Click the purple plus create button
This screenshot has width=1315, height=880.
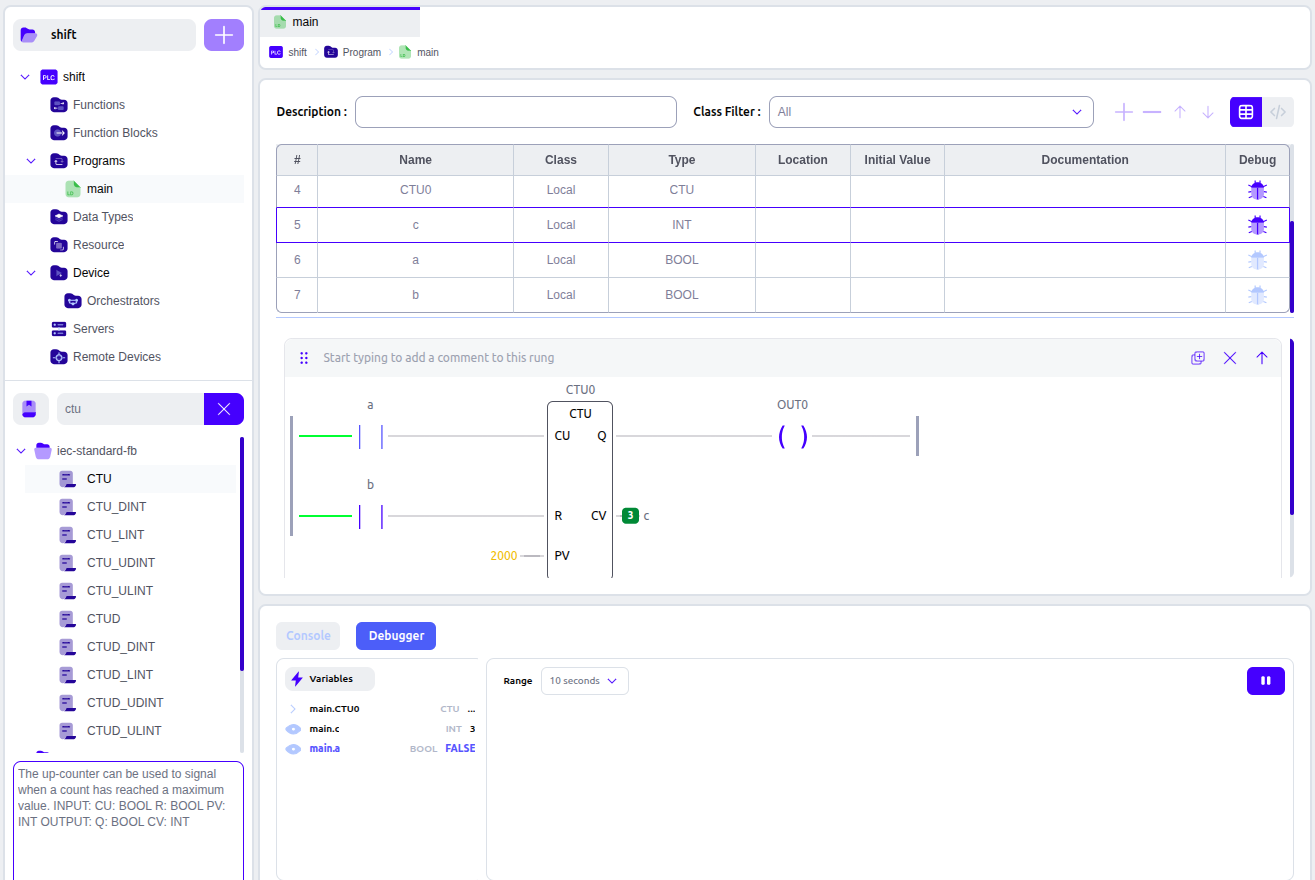224,35
